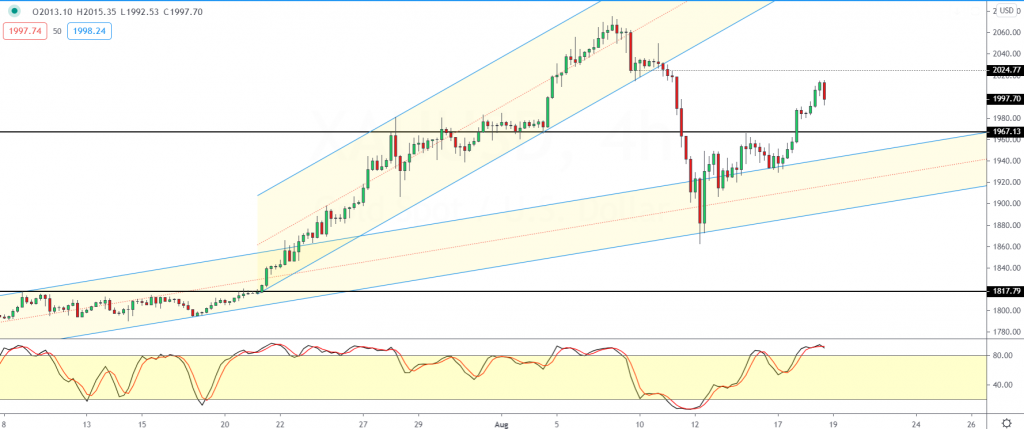Click the date 29 on time axis

(419, 422)
